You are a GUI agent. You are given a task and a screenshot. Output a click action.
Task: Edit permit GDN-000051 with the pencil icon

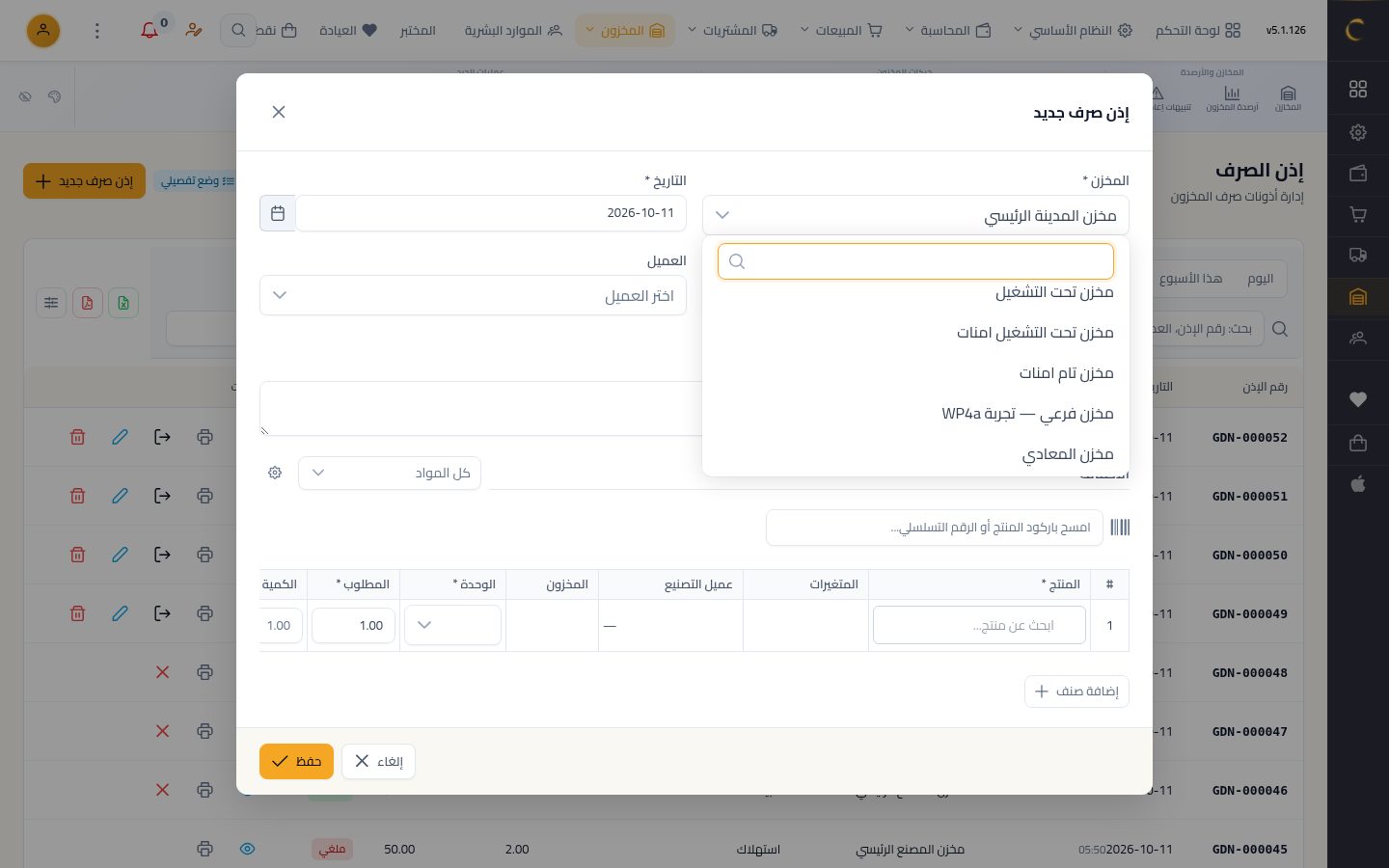click(120, 496)
